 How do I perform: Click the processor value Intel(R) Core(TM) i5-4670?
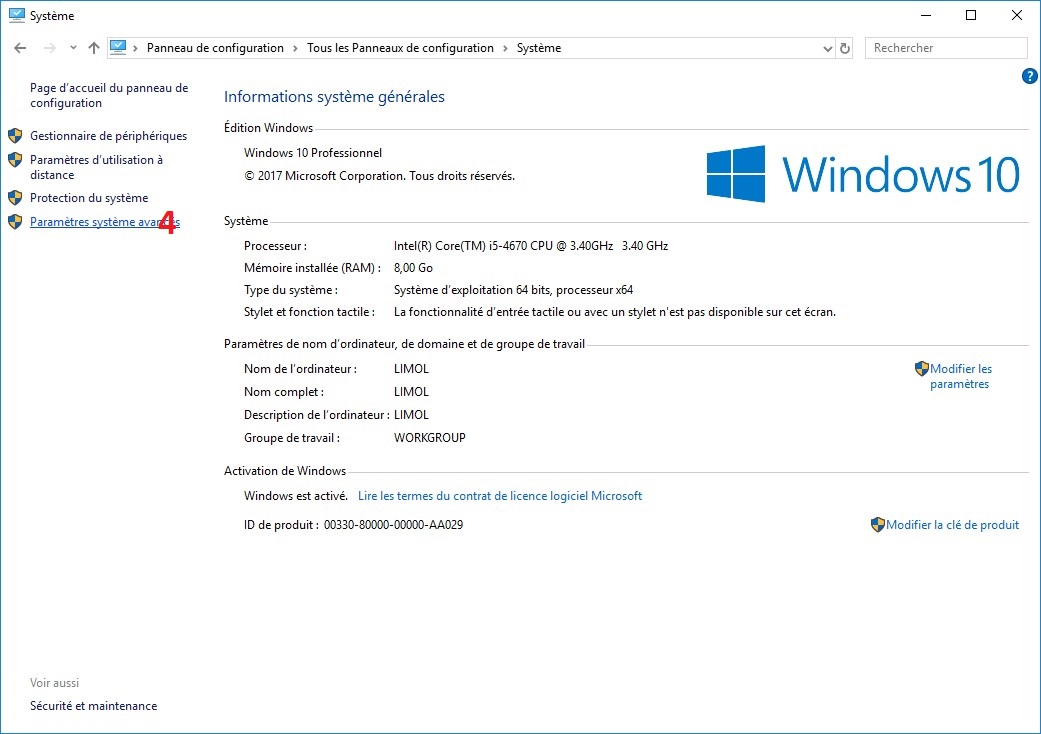point(530,246)
